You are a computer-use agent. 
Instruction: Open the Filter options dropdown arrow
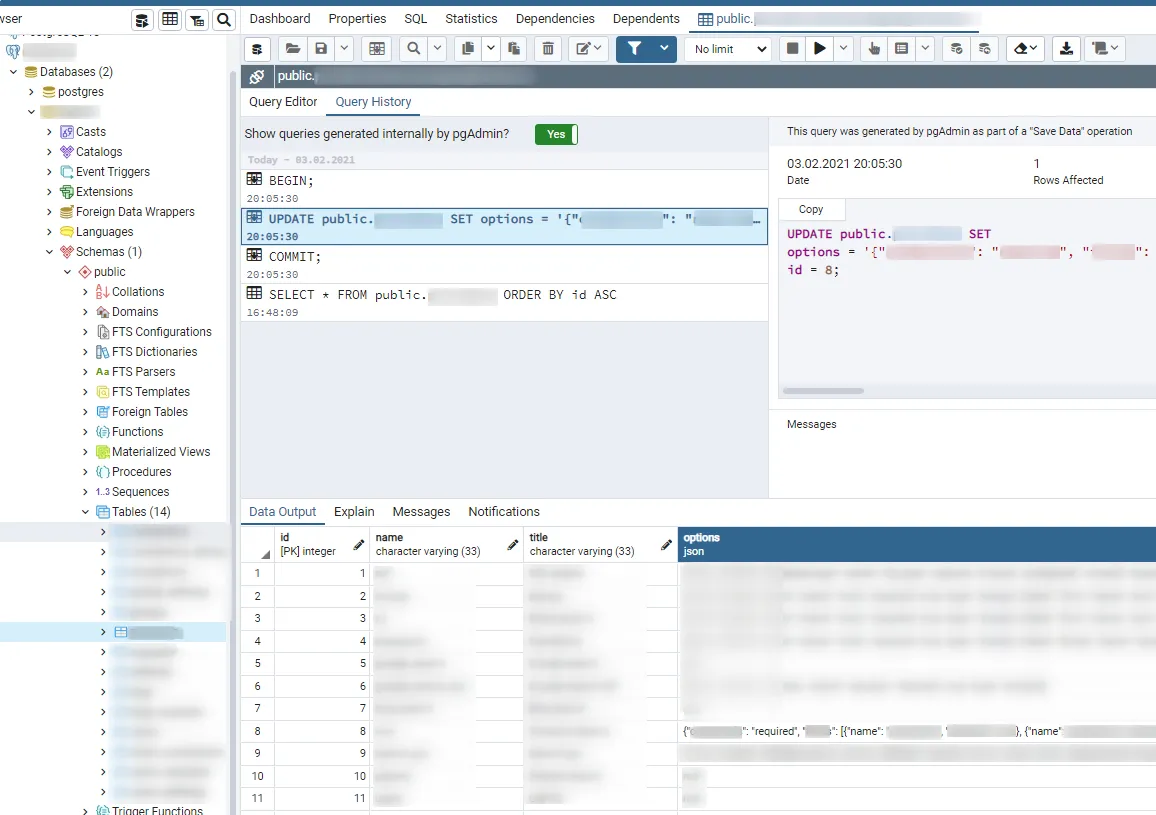[664, 49]
